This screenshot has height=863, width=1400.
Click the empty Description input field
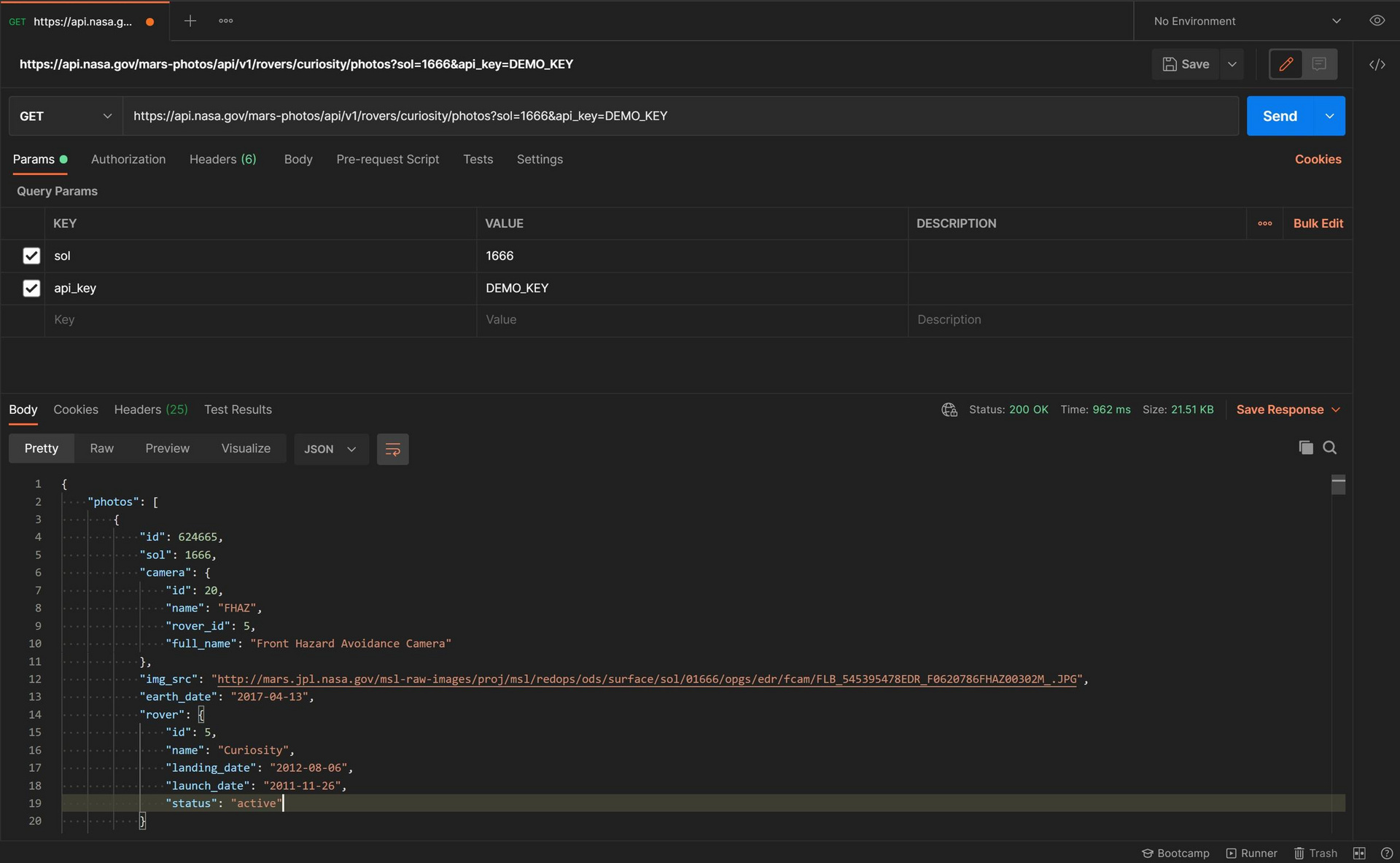click(1130, 320)
